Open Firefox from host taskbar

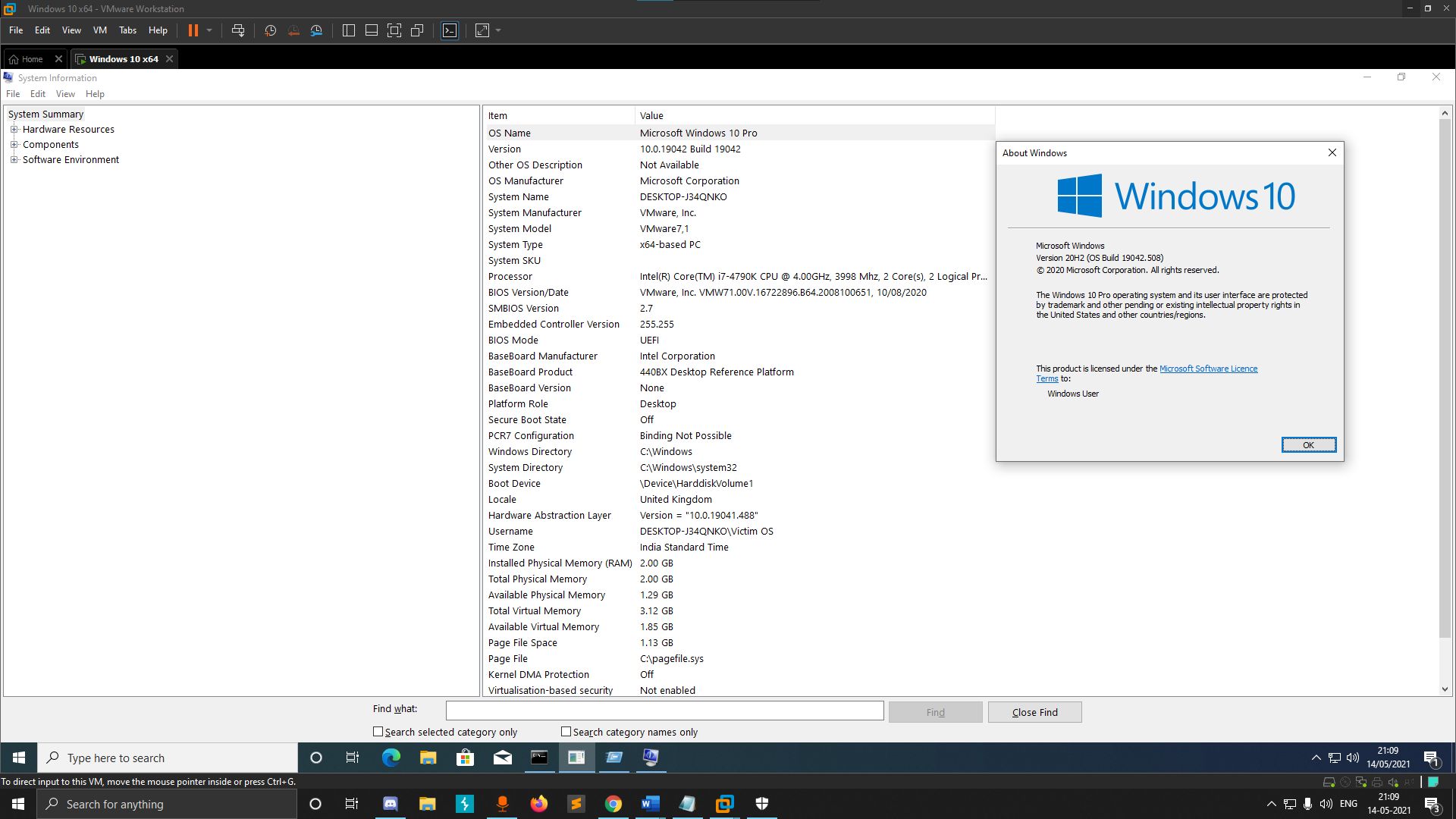pyautogui.click(x=539, y=804)
